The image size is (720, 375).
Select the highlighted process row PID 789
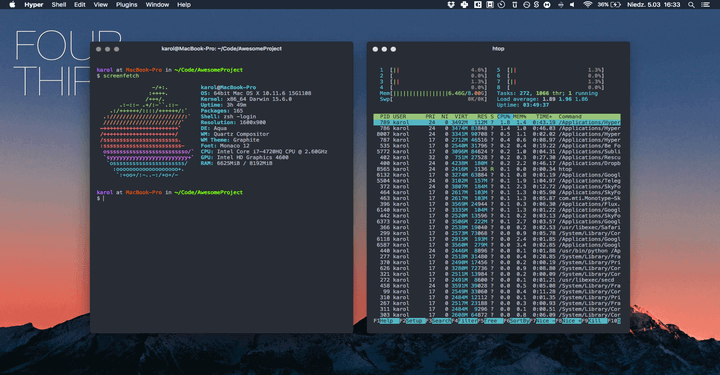click(497, 123)
